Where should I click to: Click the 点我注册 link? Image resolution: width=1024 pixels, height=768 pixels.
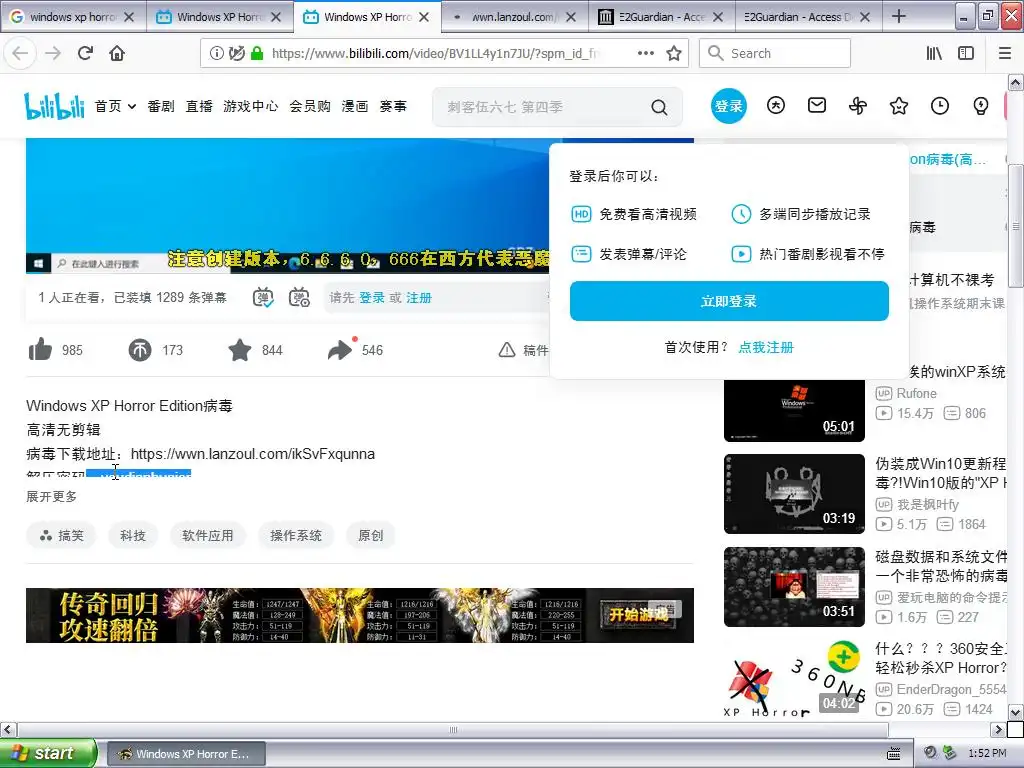click(766, 347)
